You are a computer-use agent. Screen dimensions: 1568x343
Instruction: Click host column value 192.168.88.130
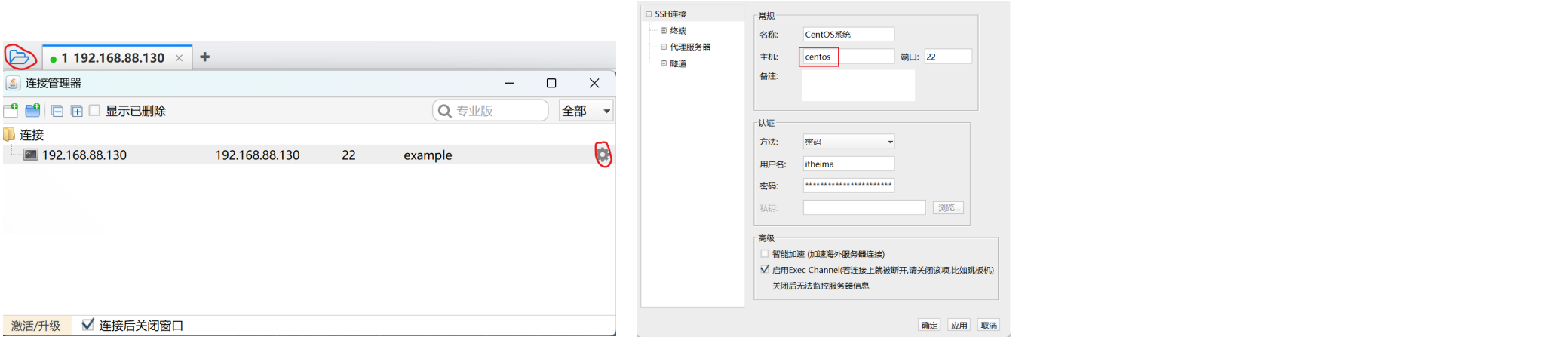click(257, 155)
